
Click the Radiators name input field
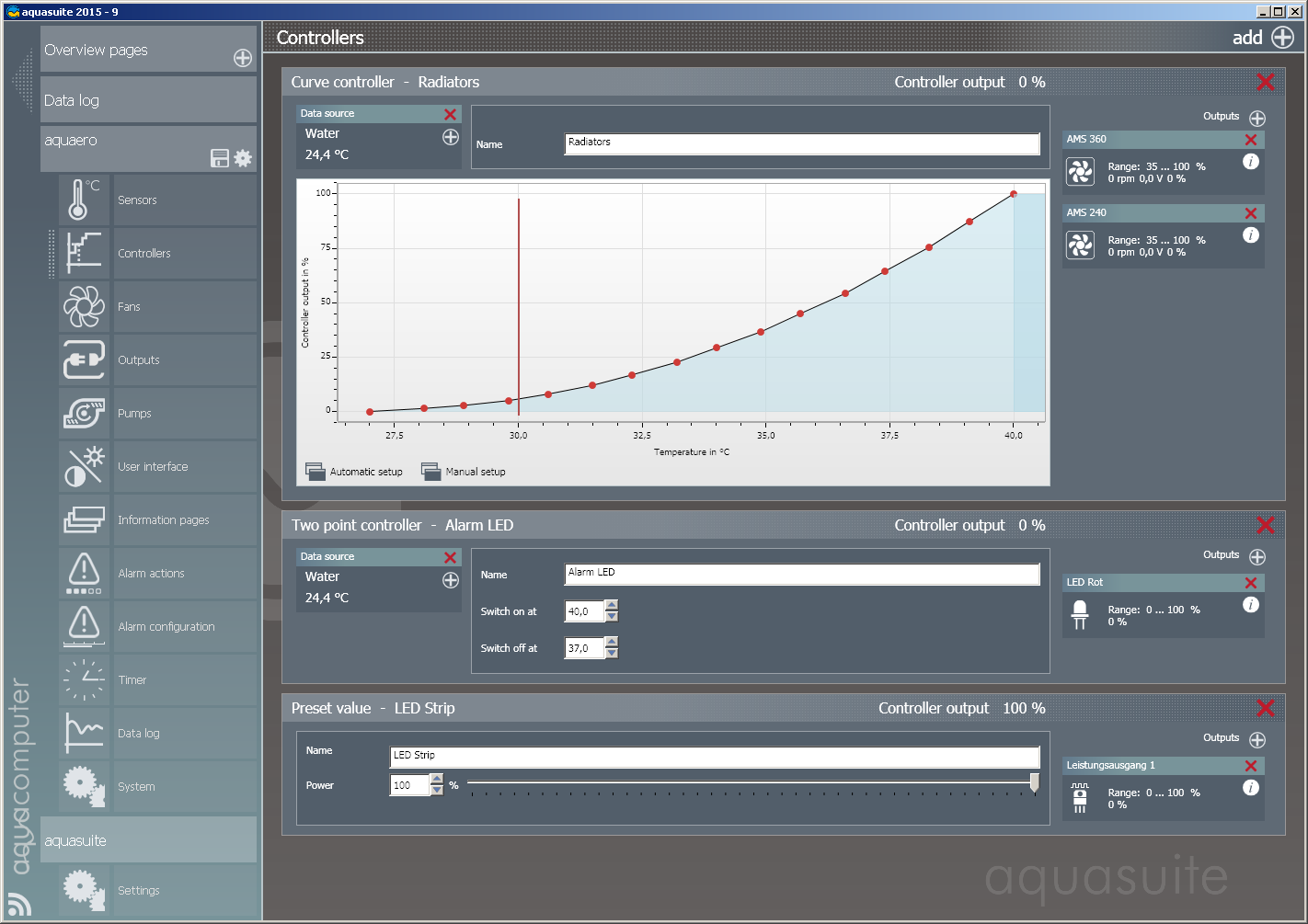(801, 143)
